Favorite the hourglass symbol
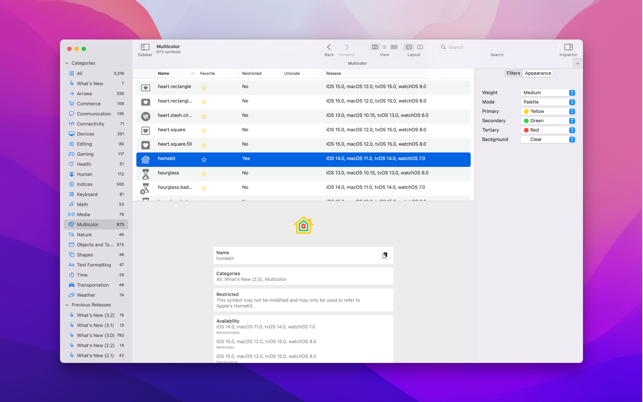Image resolution: width=643 pixels, height=402 pixels. coord(204,174)
